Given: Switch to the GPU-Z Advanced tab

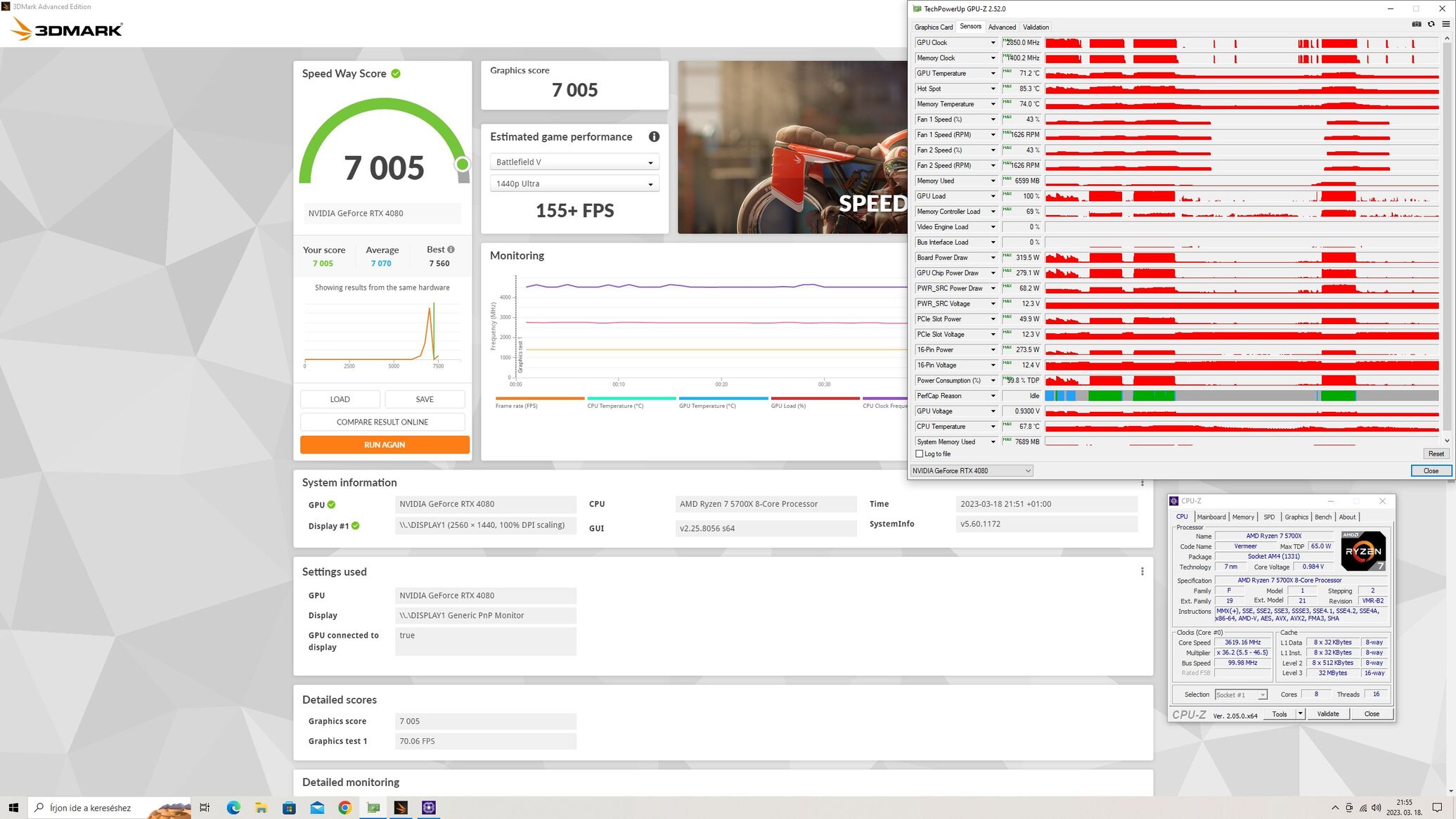Looking at the screenshot, I should (1002, 27).
